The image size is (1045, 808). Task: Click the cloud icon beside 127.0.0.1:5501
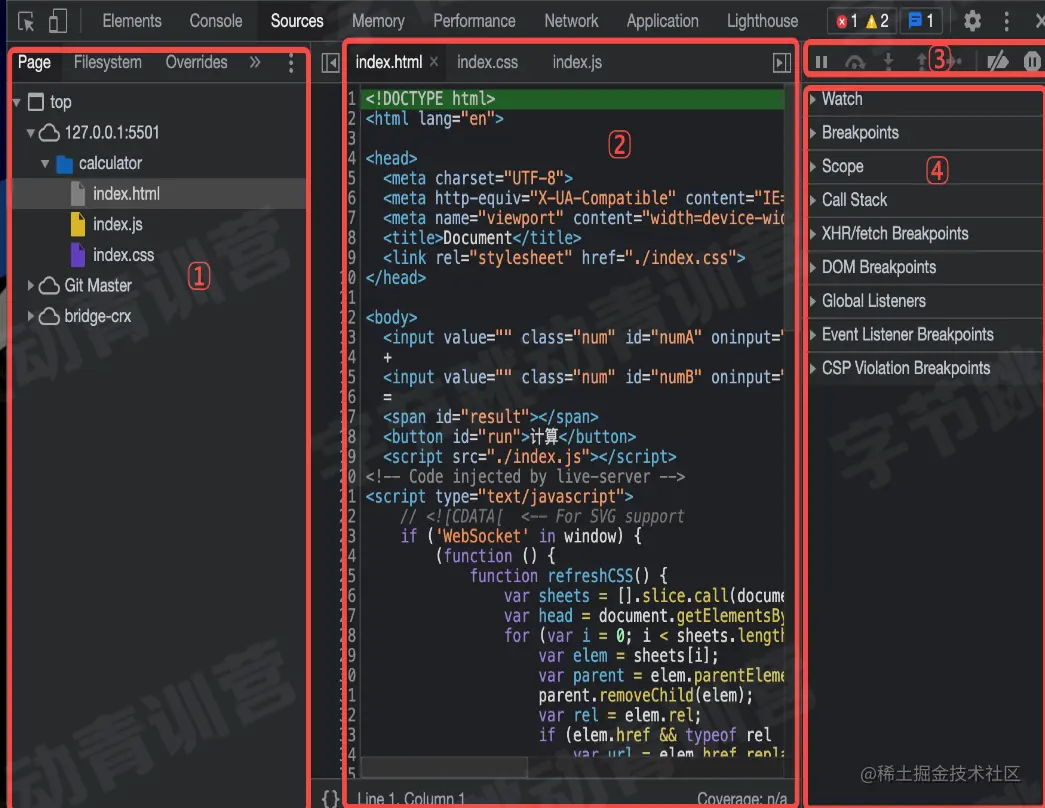point(49,133)
